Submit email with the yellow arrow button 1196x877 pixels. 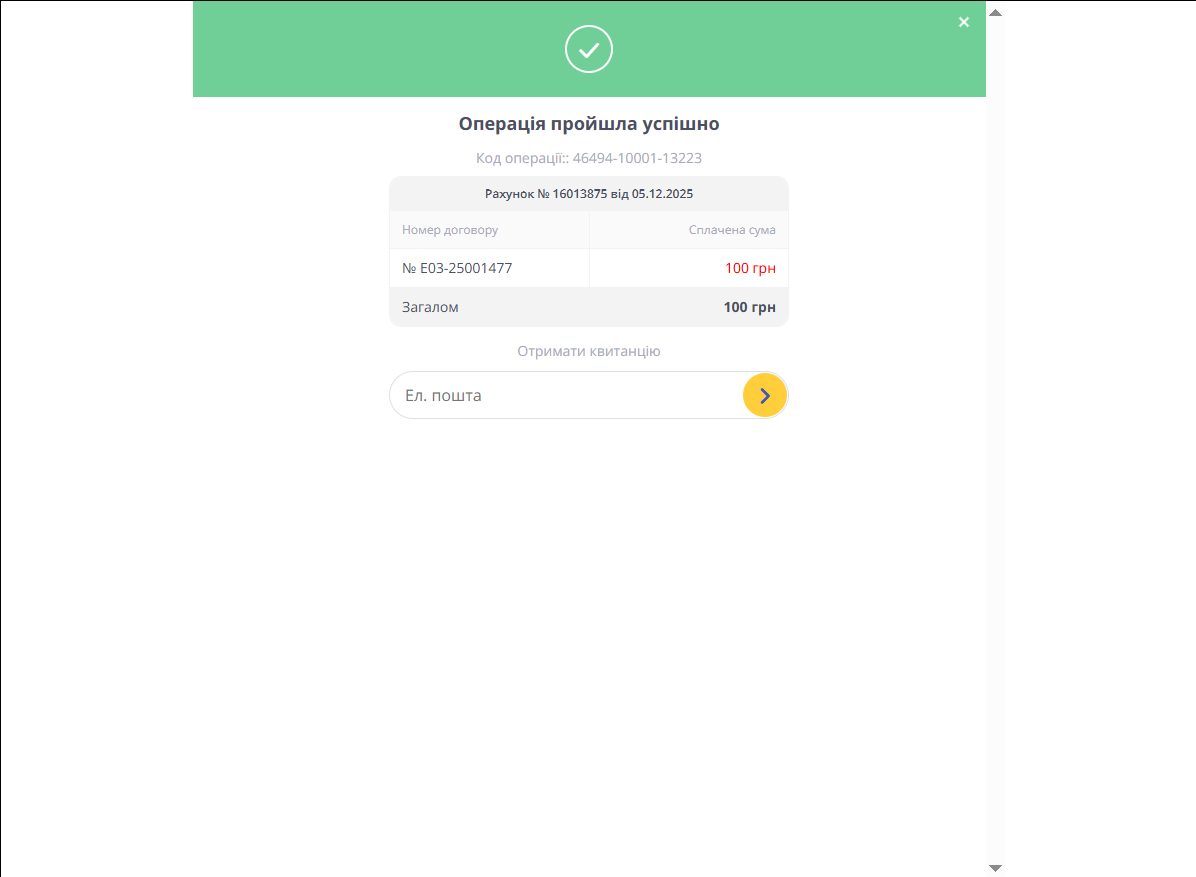[x=765, y=395]
